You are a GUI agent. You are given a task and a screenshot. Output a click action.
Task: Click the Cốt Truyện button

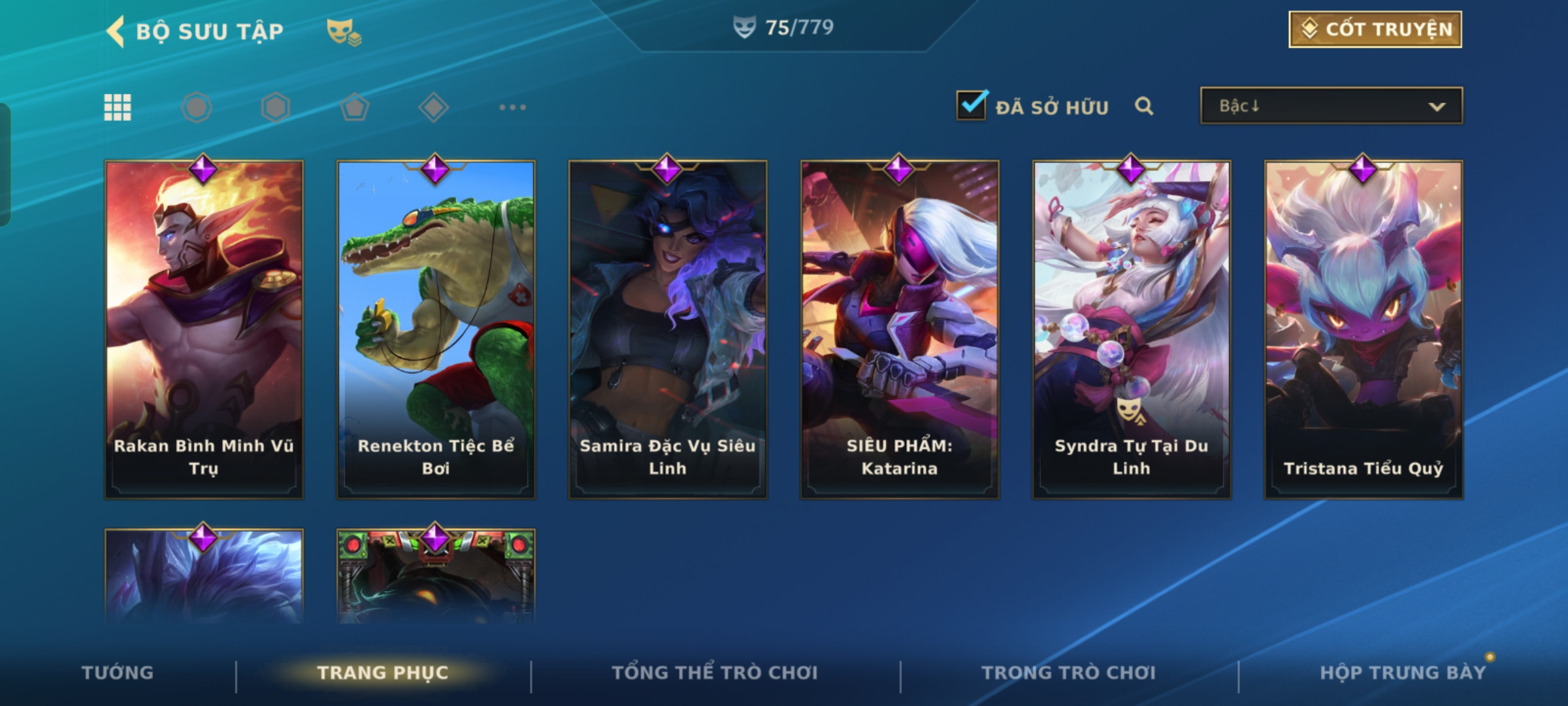point(1375,29)
